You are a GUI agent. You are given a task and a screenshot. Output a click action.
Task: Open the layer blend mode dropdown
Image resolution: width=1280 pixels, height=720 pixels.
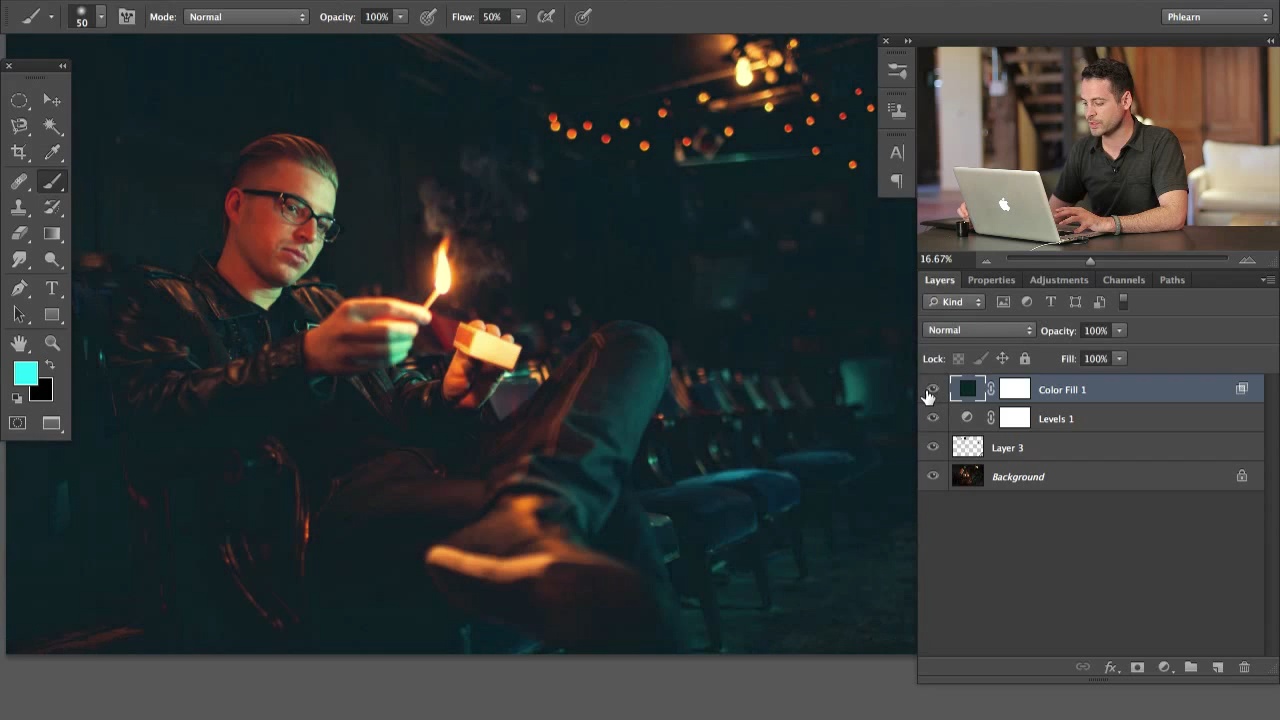pos(979,330)
